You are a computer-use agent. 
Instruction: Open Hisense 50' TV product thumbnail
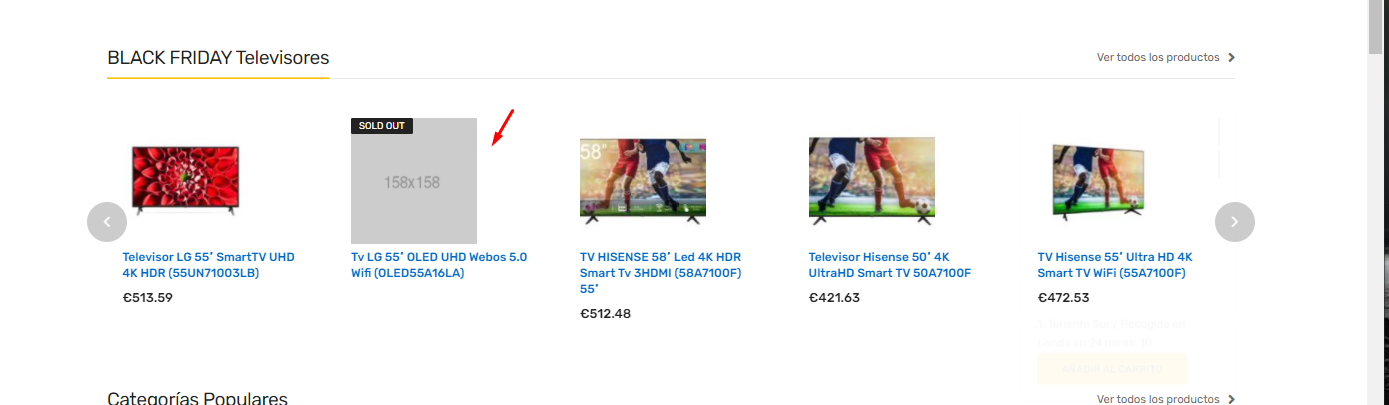click(872, 178)
